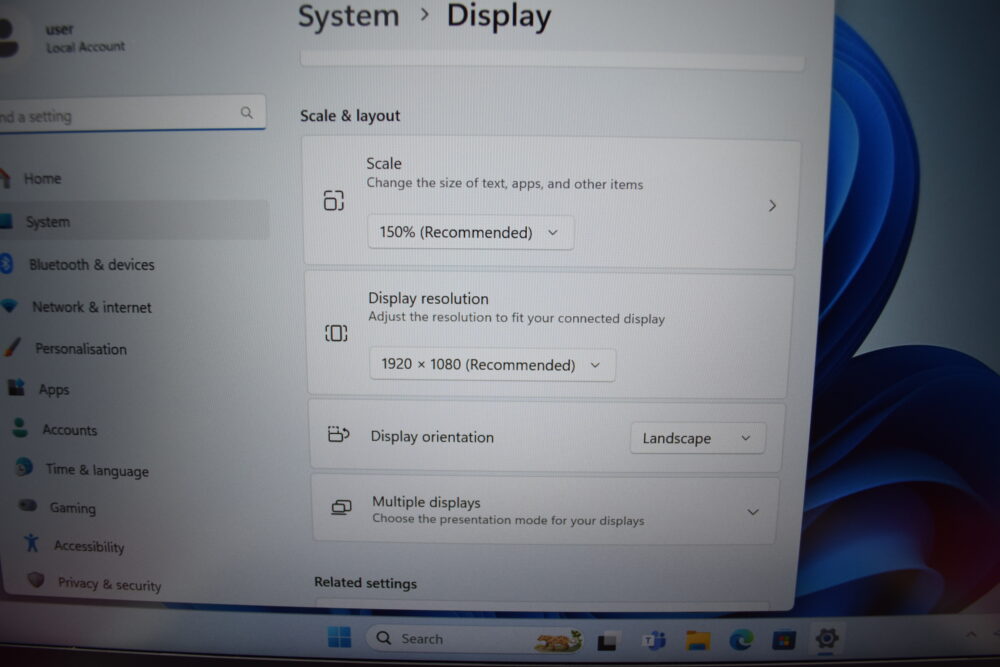Click the Scale setting icon

pos(334,200)
